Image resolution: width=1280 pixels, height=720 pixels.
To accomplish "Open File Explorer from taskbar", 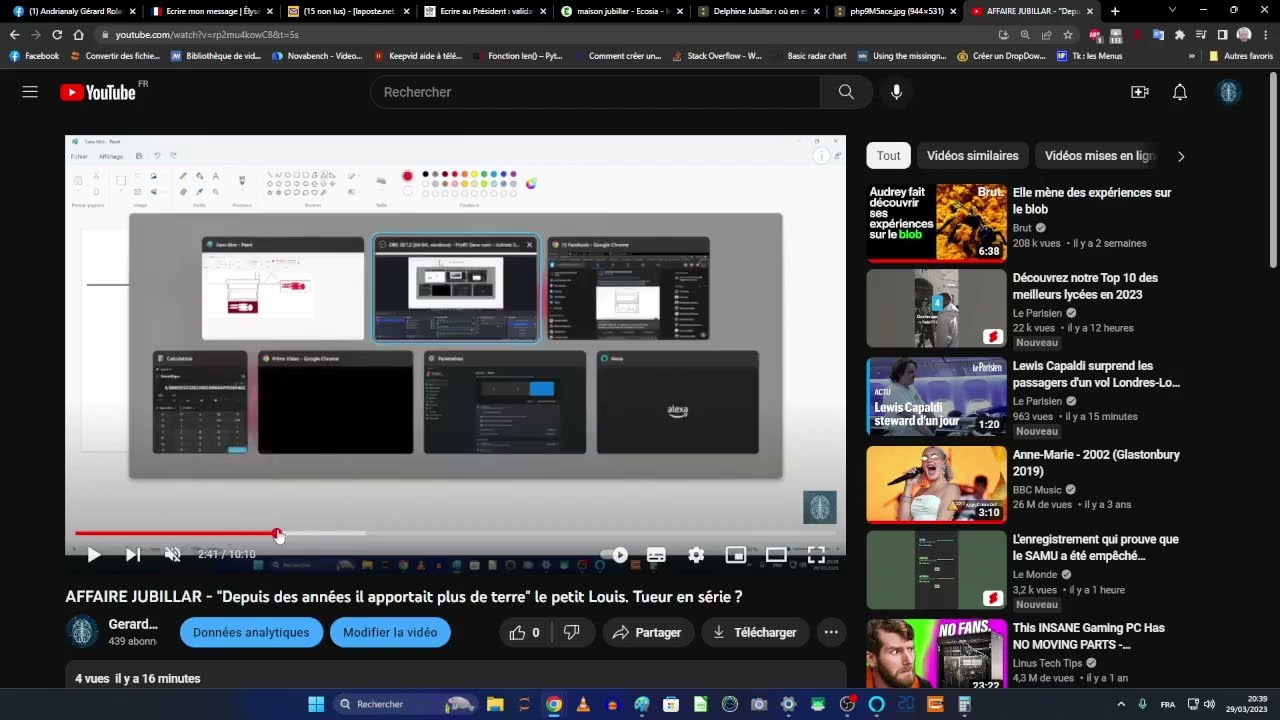I will point(495,704).
